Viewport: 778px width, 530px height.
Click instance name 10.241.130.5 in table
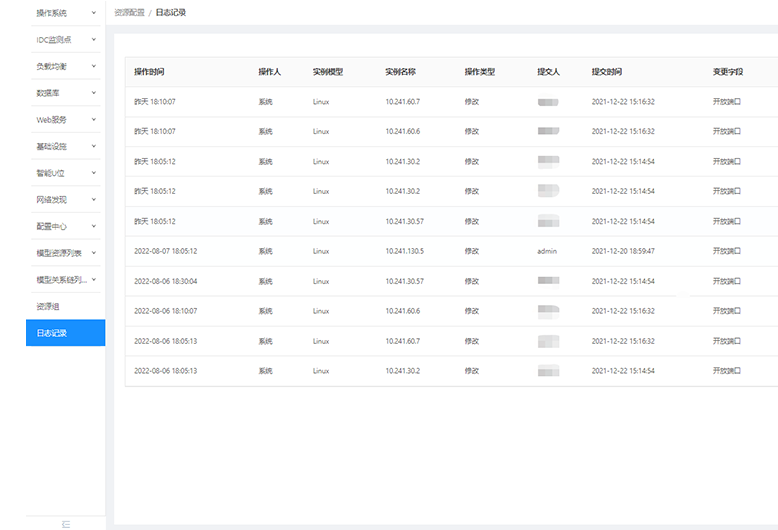pos(404,251)
